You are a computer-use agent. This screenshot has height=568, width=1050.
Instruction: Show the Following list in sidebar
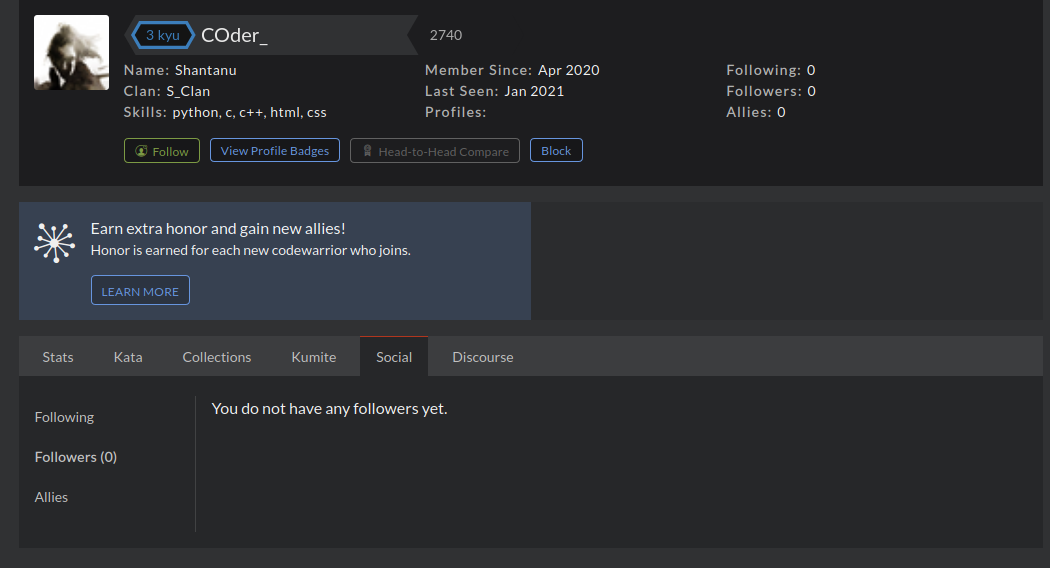64,417
